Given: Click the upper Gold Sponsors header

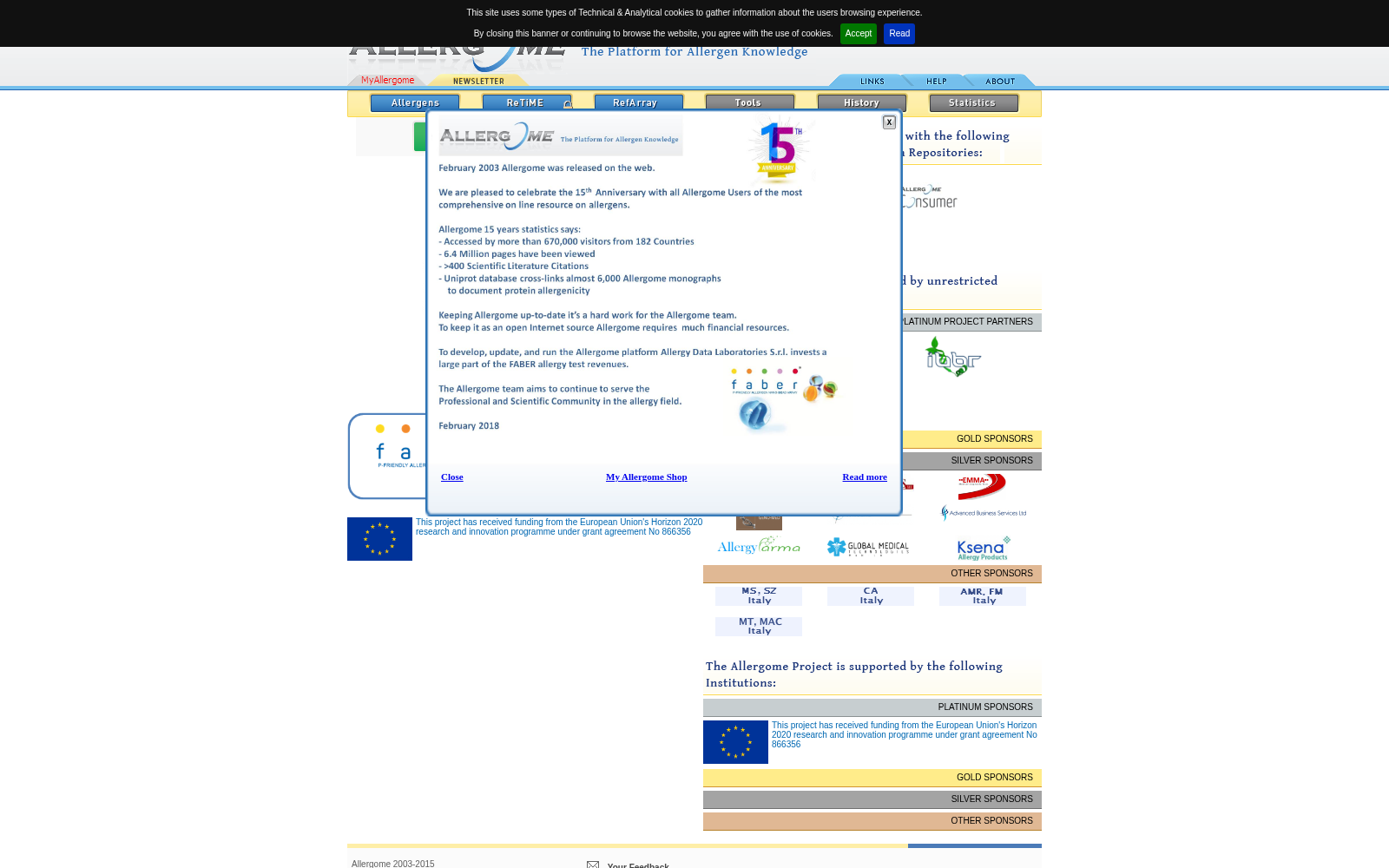Looking at the screenshot, I should pos(971,439).
